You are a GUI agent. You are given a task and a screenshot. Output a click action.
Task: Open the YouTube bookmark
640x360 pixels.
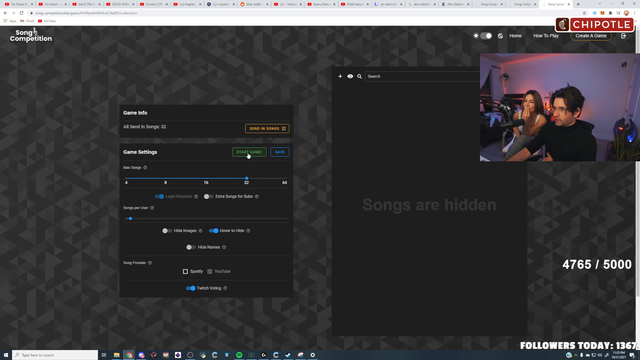[x=47, y=21]
